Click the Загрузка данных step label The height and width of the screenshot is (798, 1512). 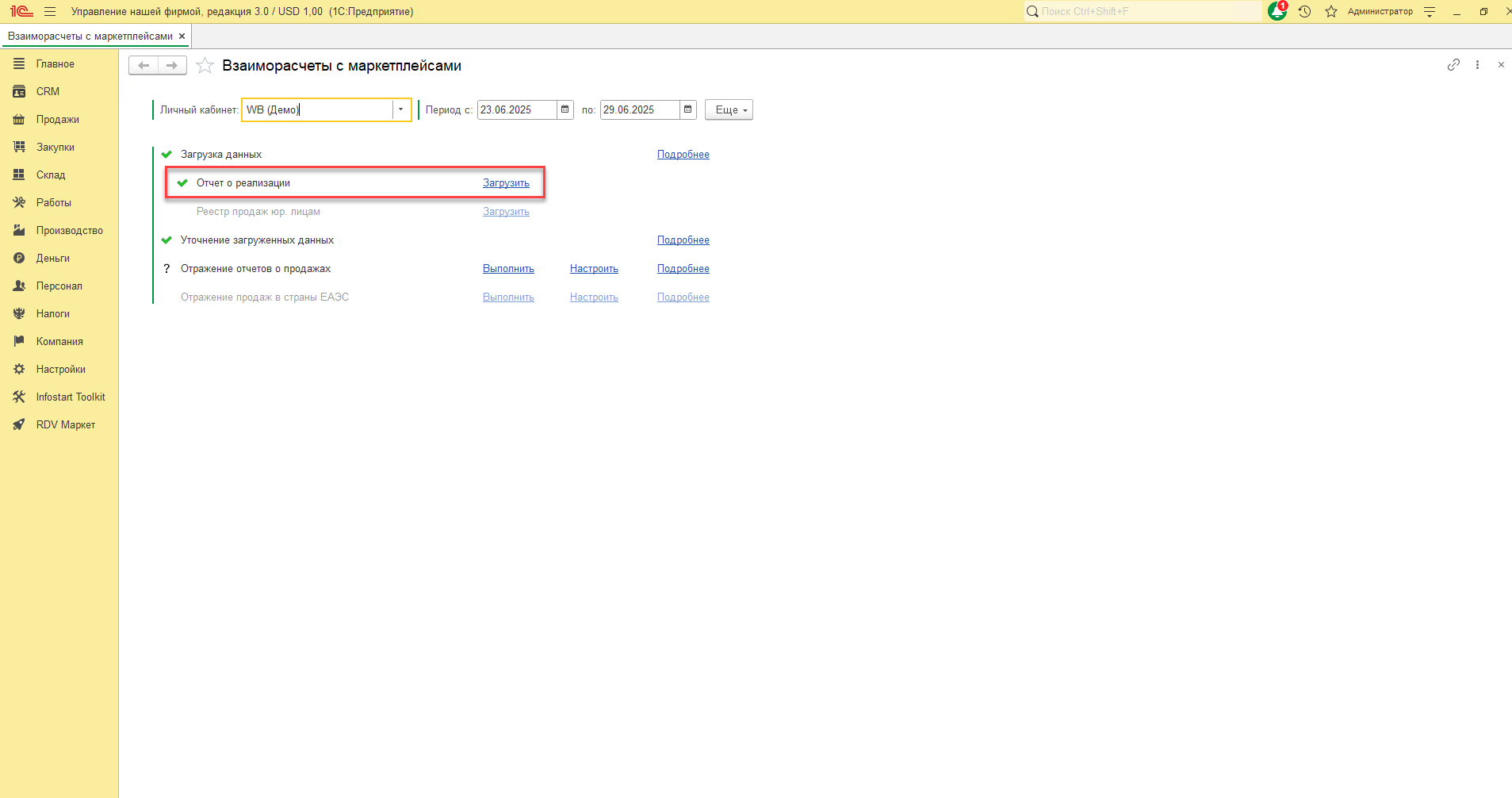click(x=221, y=154)
